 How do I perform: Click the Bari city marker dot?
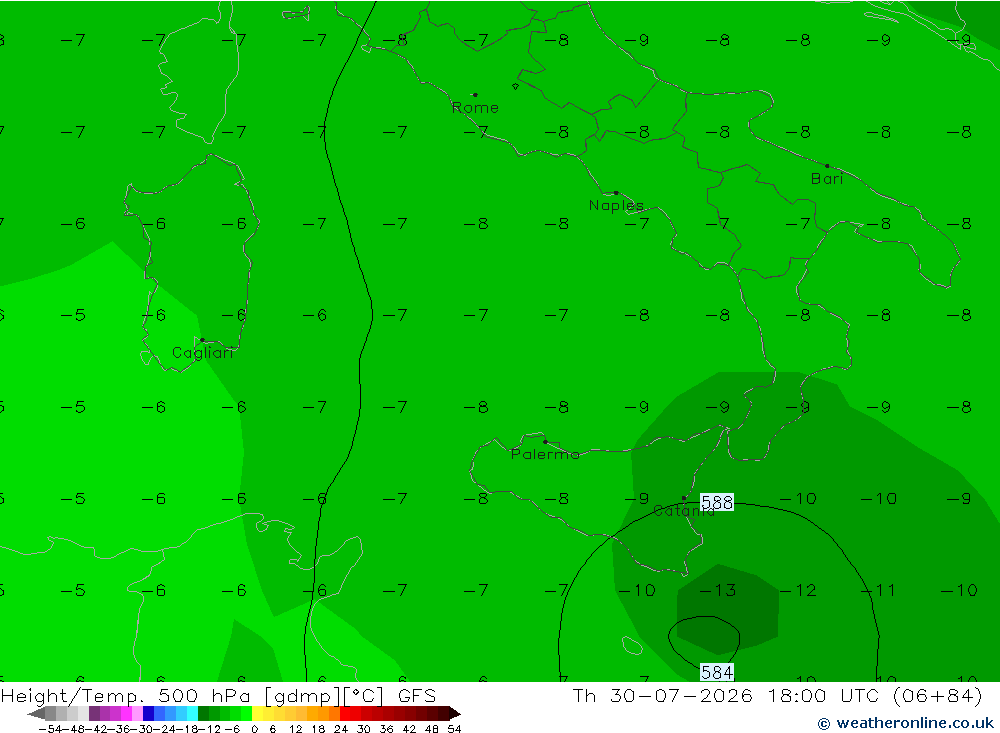click(827, 166)
